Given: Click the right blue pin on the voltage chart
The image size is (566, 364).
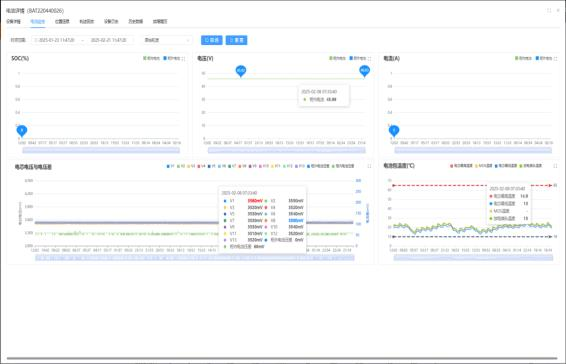Looking at the screenshot, I should coord(365,71).
